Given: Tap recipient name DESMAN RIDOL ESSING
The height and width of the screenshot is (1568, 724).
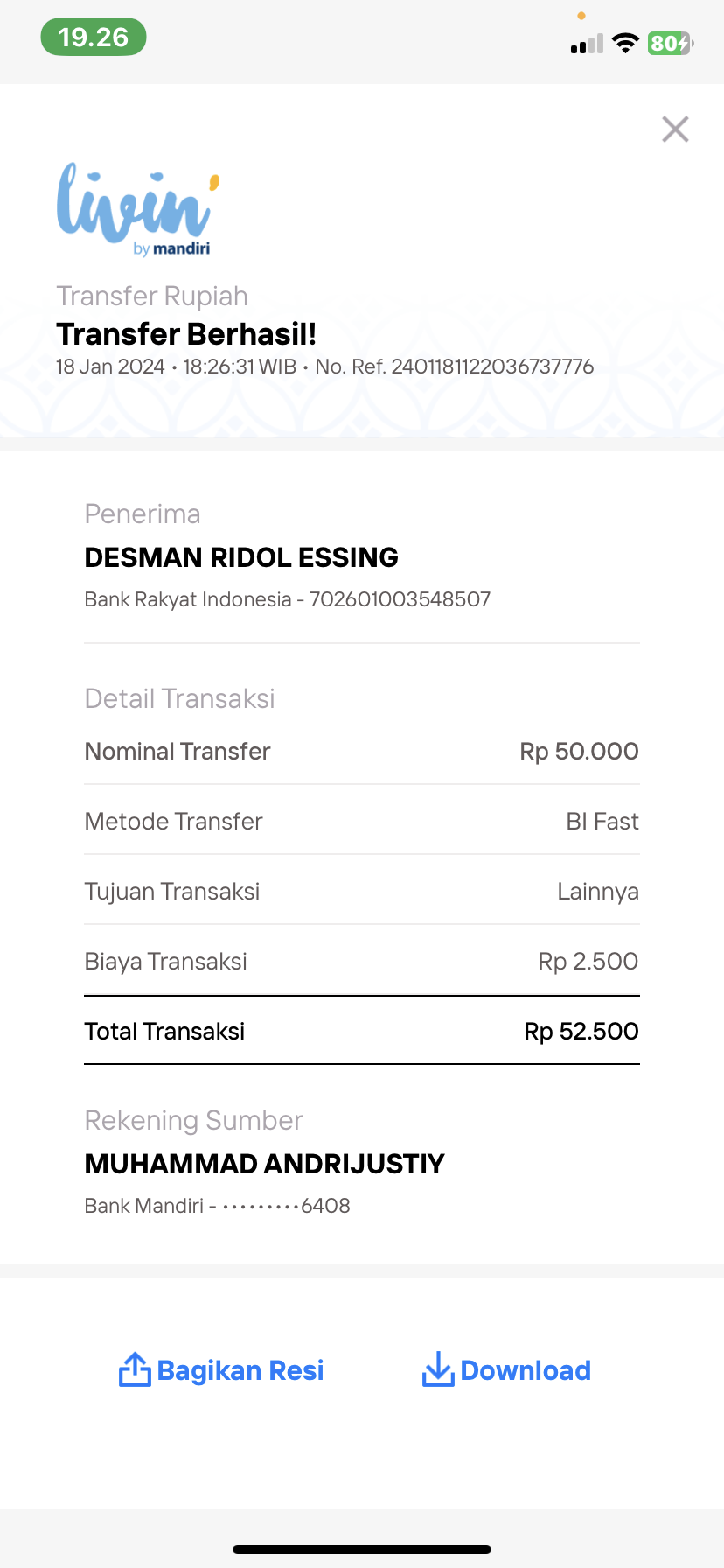Looking at the screenshot, I should tap(241, 557).
